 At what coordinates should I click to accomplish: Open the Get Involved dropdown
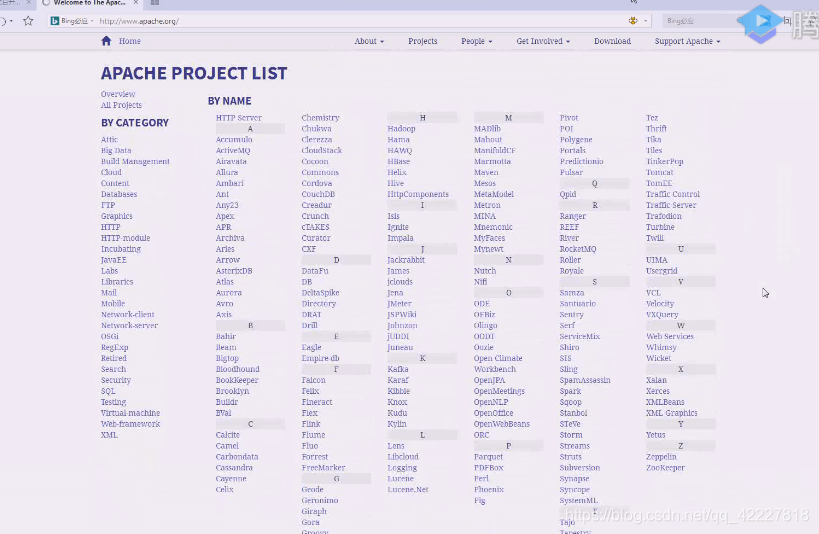(543, 41)
